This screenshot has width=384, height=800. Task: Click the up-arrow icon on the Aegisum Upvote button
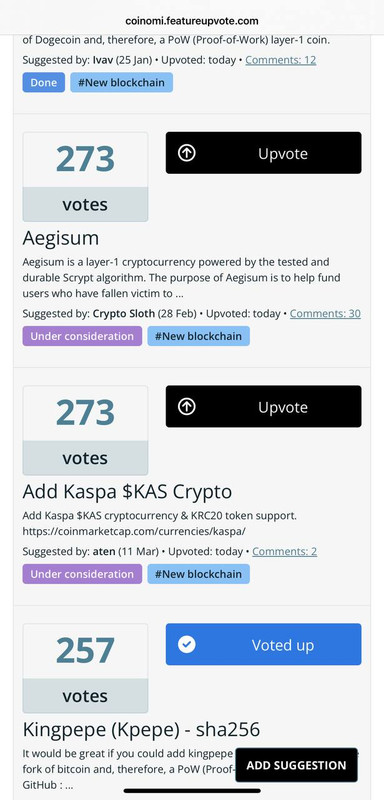point(187,153)
